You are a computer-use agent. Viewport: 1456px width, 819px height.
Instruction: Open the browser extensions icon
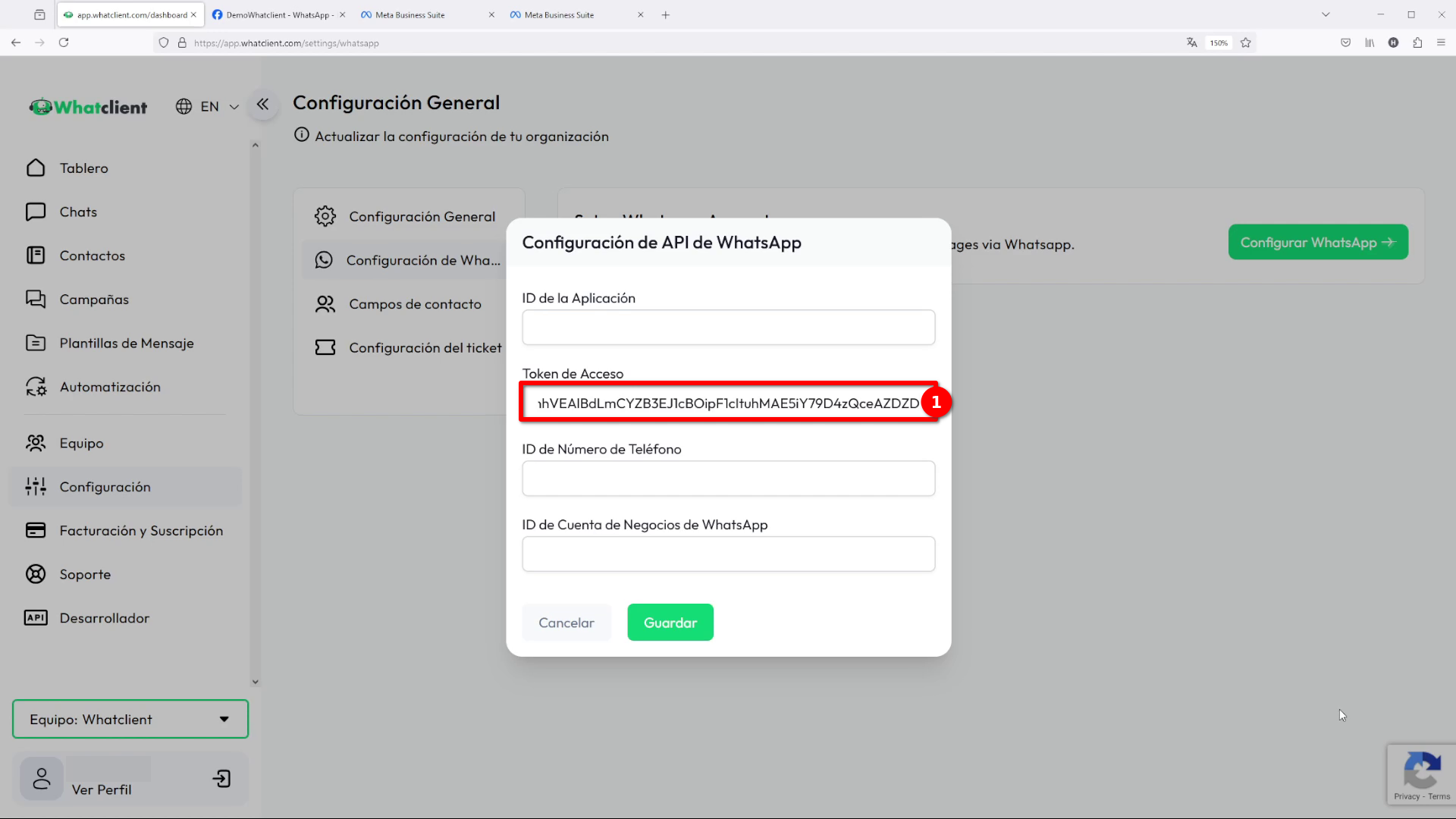click(x=1417, y=43)
